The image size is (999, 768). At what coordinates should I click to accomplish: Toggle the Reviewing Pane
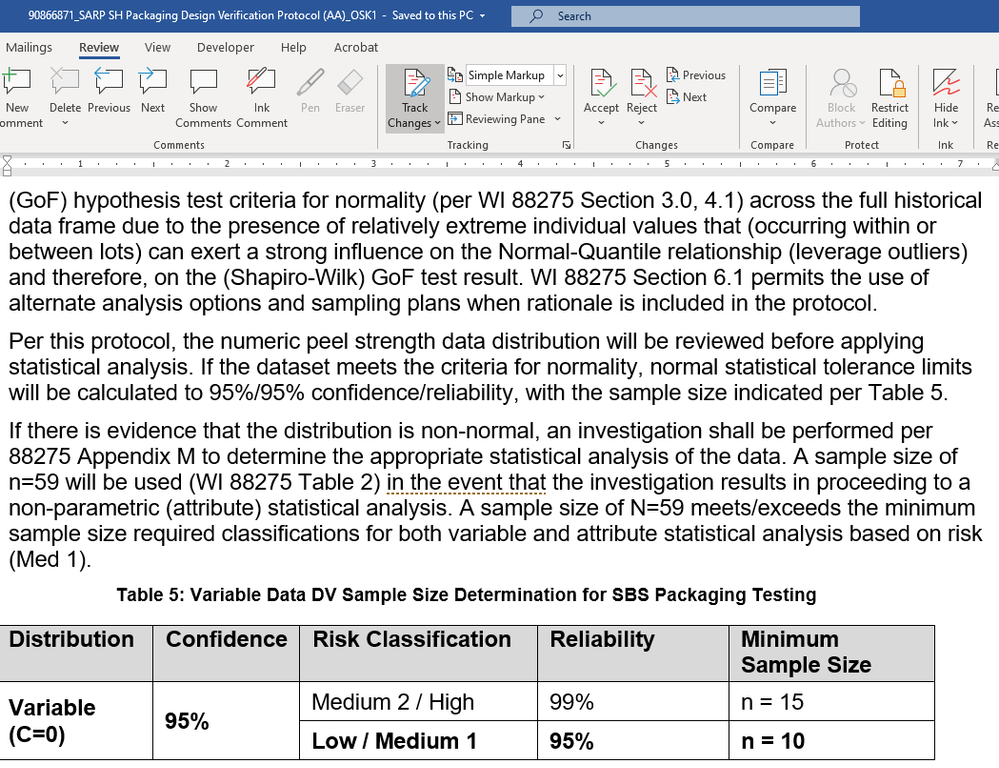click(498, 119)
